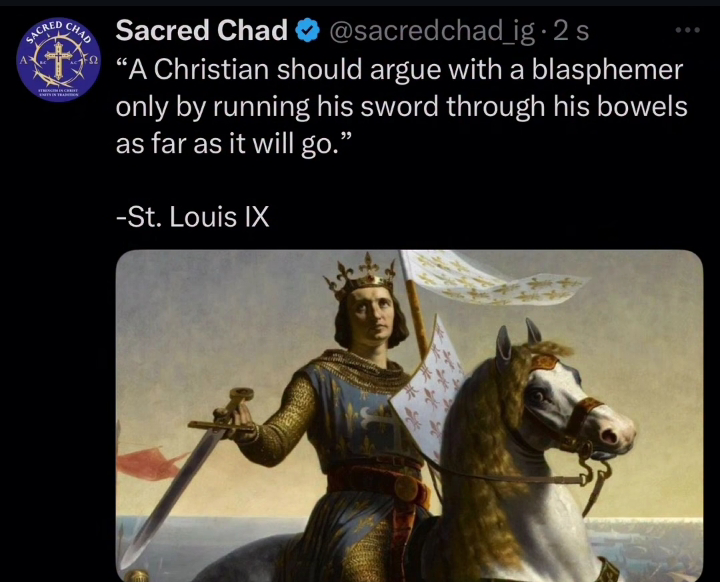Click the 2 s timestamp
Screen dimensions: 720x582
[571, 31]
